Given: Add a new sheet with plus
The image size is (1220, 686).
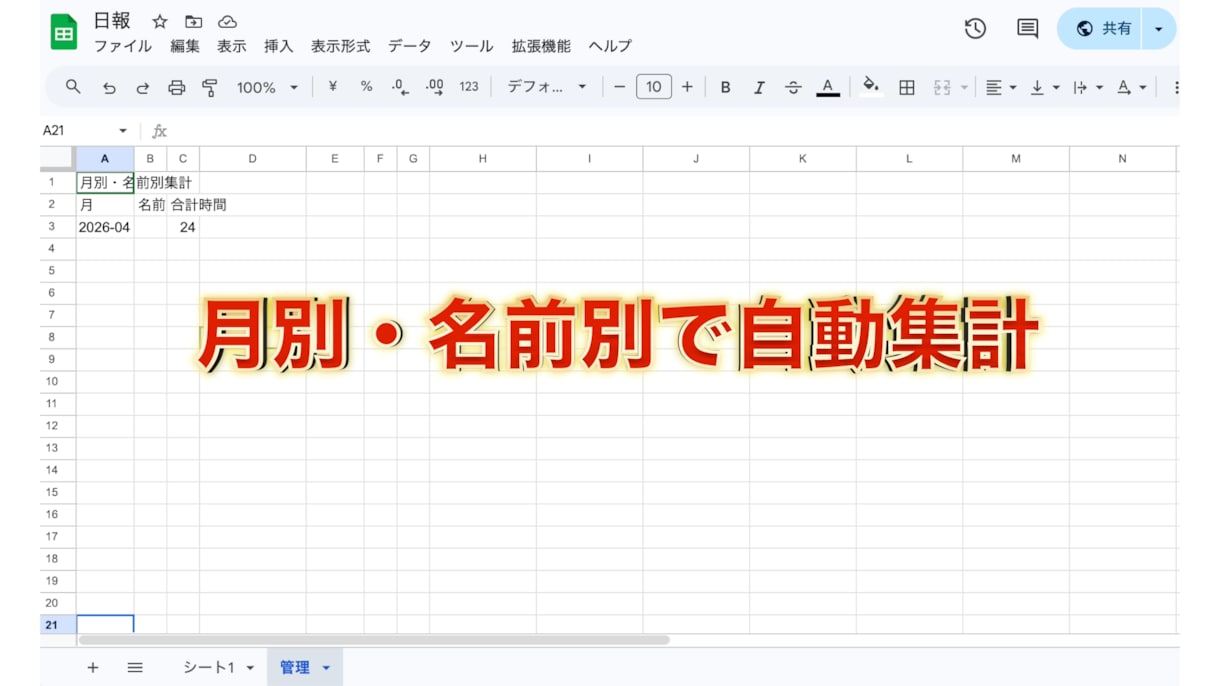Looking at the screenshot, I should pos(93,667).
